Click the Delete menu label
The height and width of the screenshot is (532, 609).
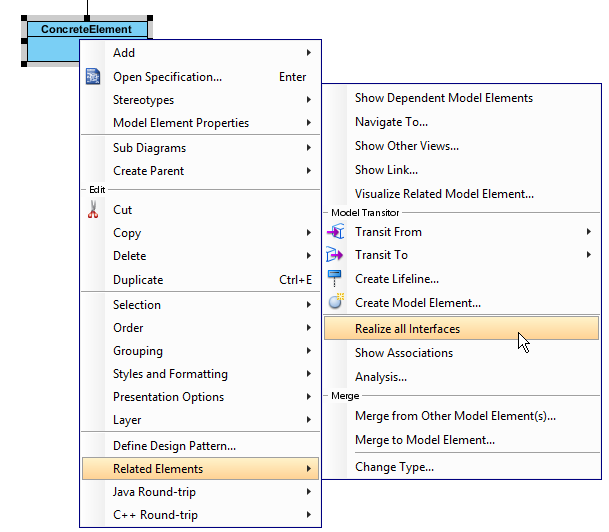pos(130,256)
